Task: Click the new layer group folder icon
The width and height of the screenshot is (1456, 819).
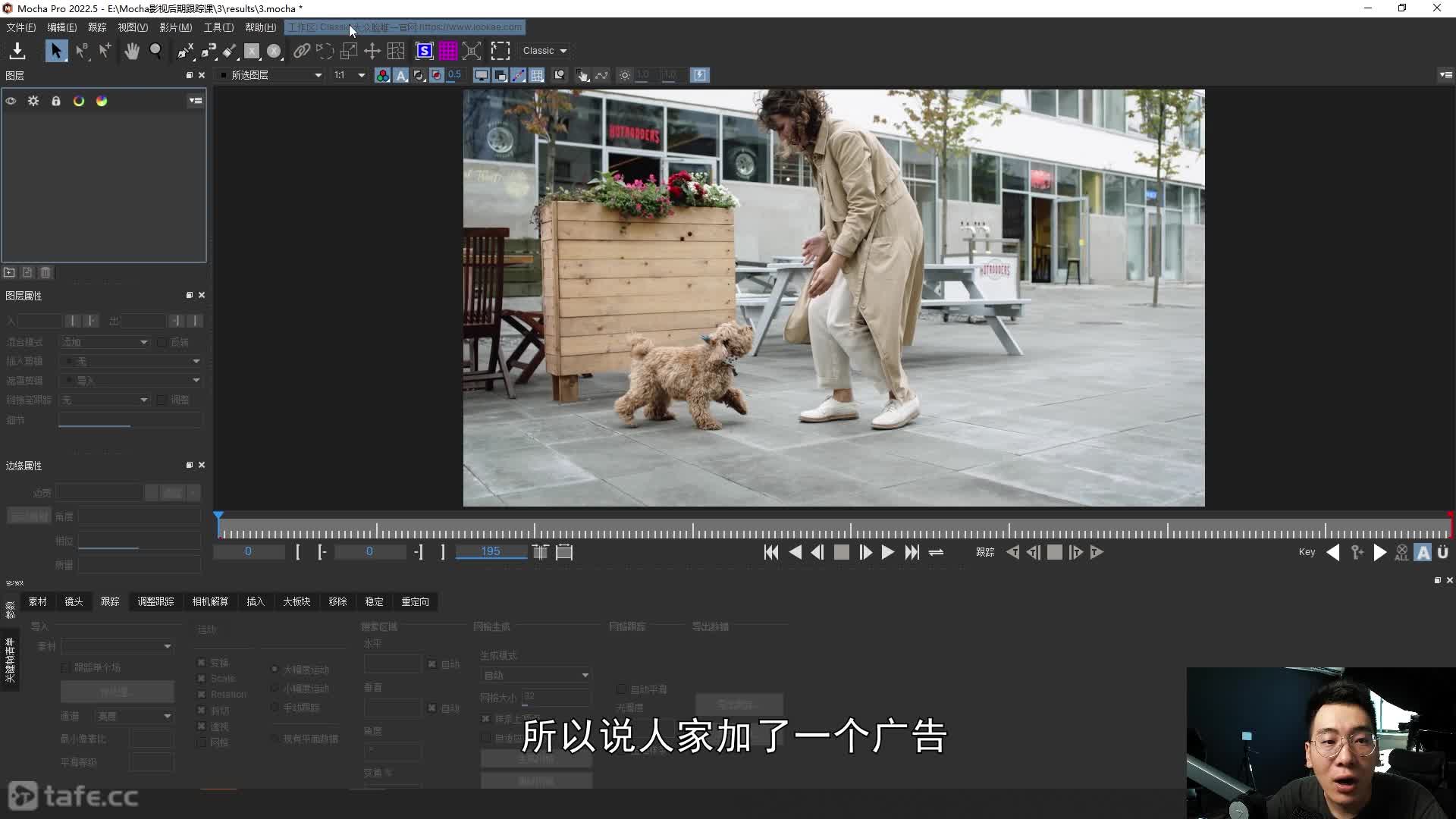Action: [9, 272]
